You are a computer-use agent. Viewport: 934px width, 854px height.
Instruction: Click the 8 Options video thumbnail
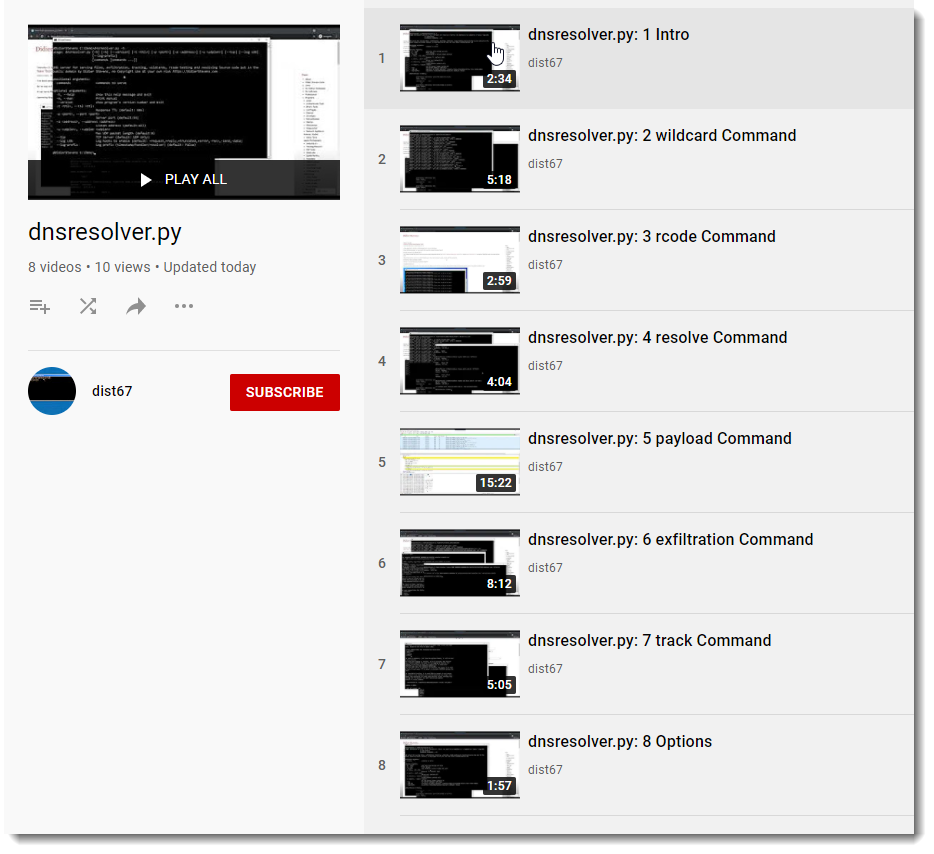pos(459,765)
